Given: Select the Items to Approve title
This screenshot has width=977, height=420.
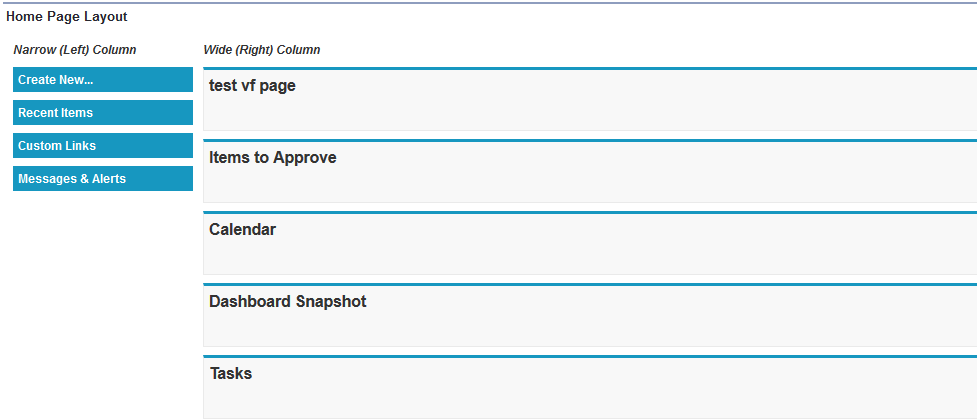Looking at the screenshot, I should [272, 158].
